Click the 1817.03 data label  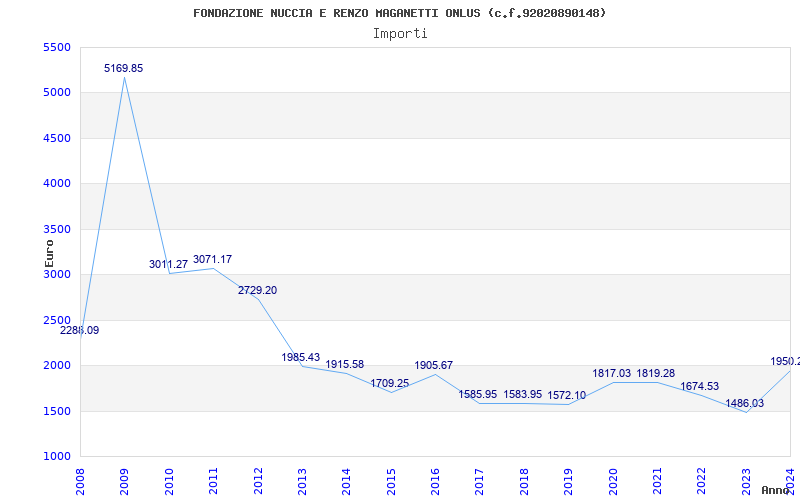click(611, 373)
